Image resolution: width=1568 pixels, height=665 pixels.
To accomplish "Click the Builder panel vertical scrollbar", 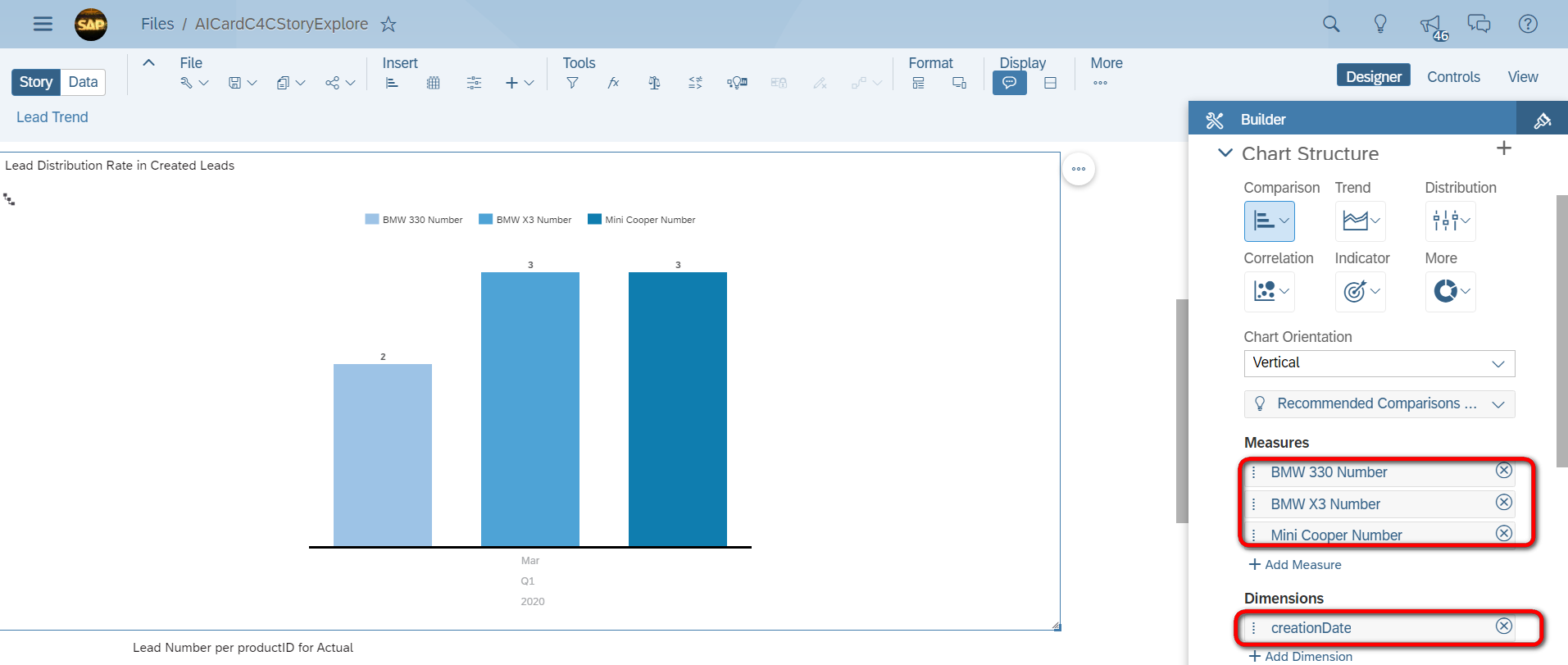I will (x=1562, y=331).
